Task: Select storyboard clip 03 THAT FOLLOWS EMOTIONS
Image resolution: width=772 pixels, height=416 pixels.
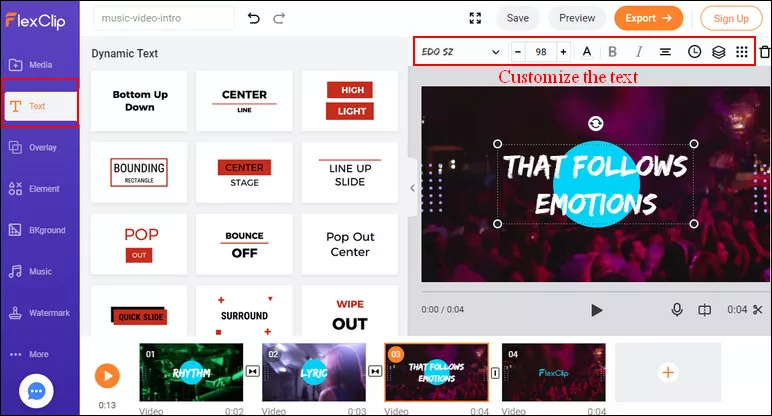Action: pyautogui.click(x=437, y=372)
